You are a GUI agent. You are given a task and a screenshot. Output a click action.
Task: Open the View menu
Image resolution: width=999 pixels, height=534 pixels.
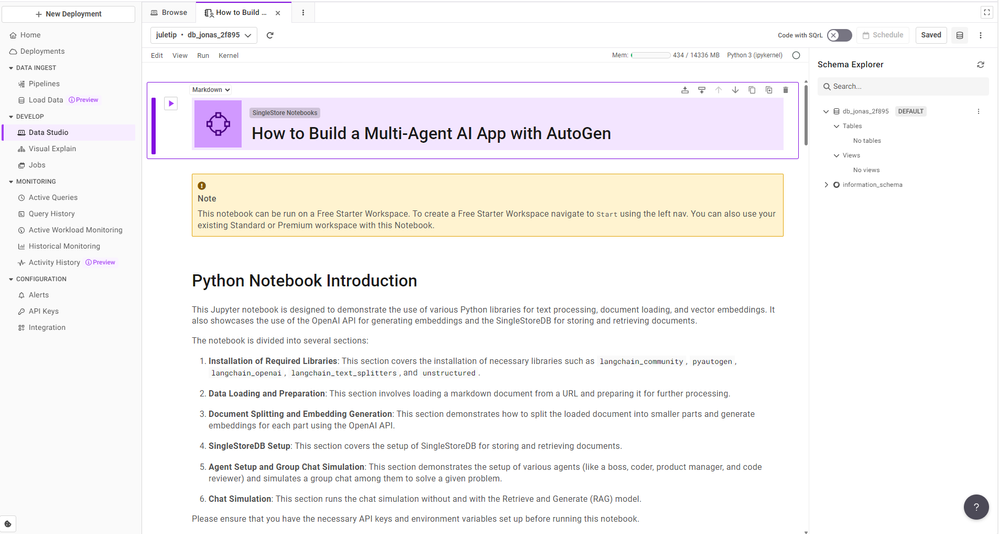click(180, 55)
